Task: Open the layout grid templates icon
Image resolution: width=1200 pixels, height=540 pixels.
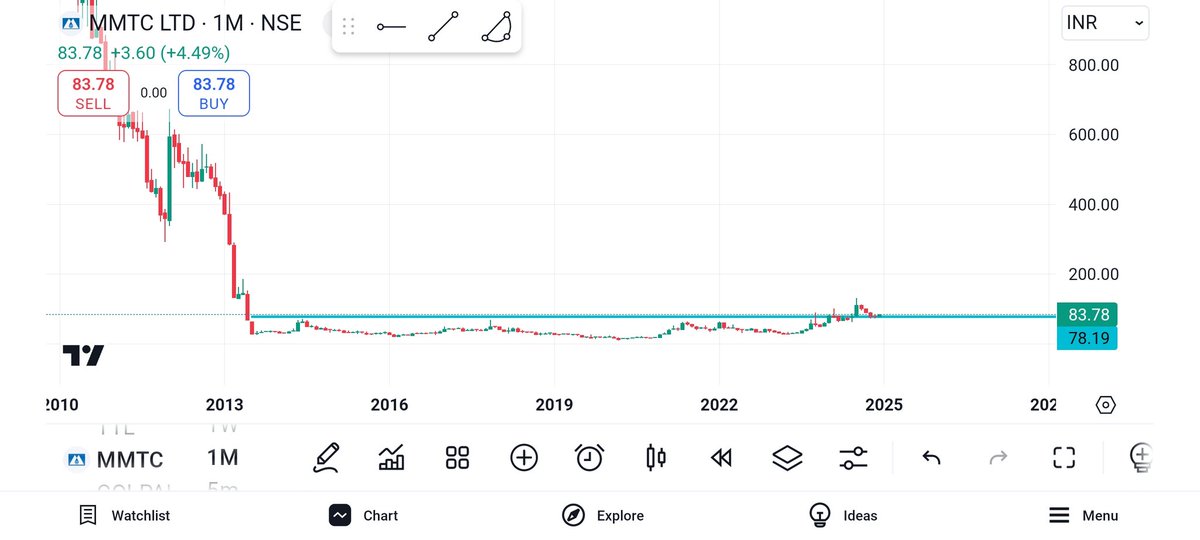Action: [457, 458]
